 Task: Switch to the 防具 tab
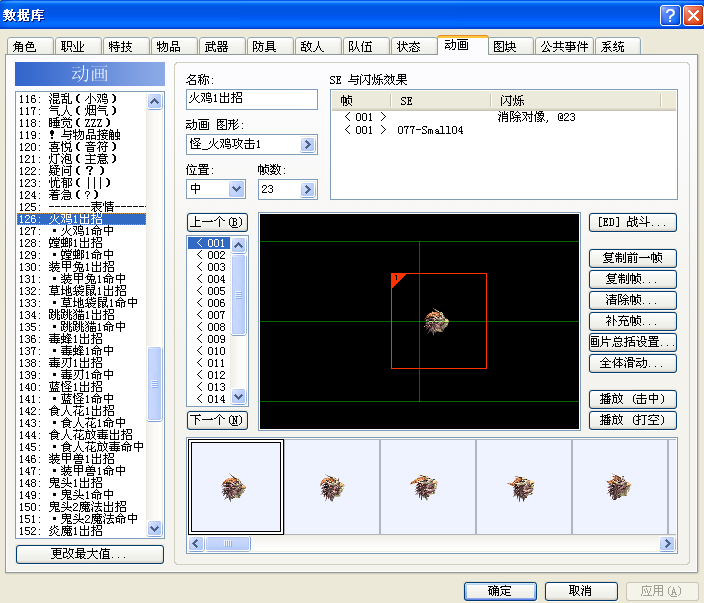point(269,46)
